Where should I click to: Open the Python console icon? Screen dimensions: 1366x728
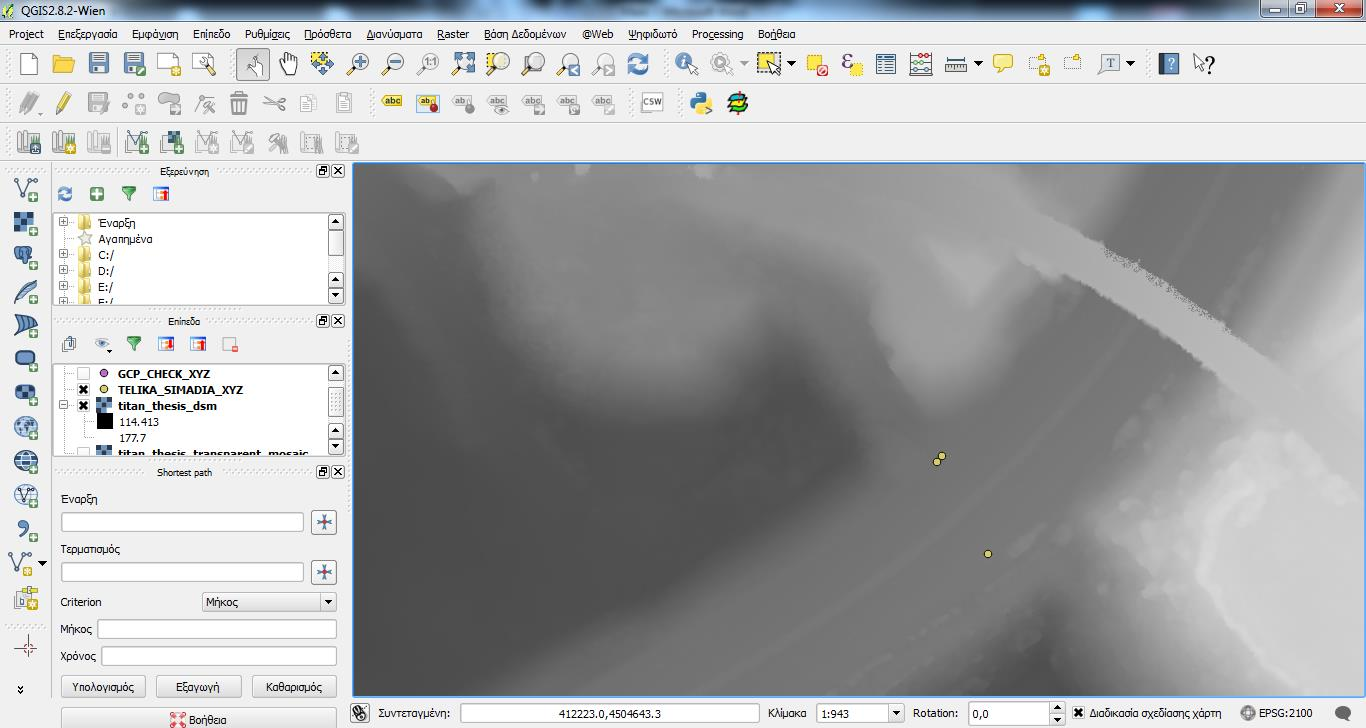click(x=701, y=103)
